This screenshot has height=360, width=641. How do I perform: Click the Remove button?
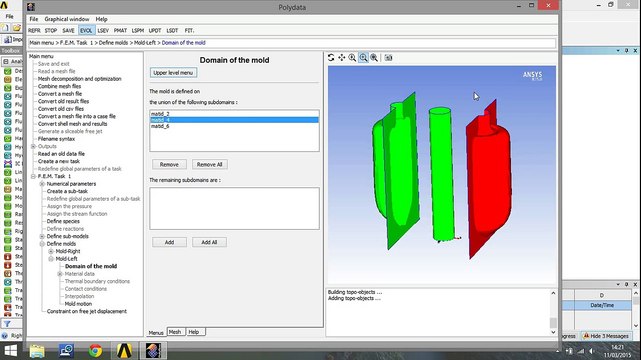tap(169, 164)
